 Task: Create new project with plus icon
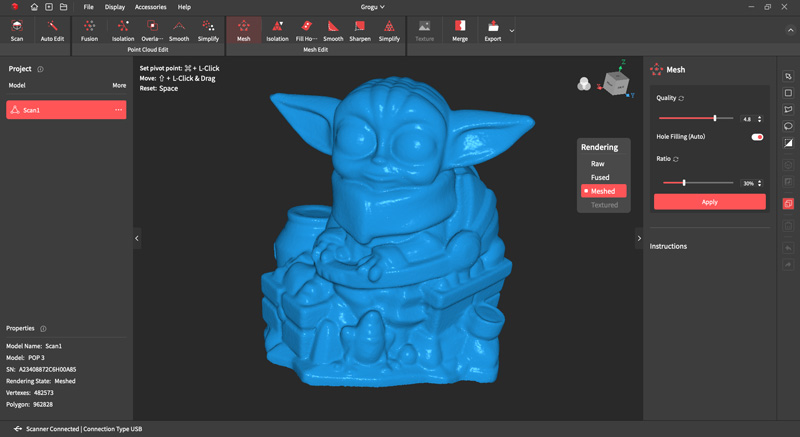click(x=49, y=7)
